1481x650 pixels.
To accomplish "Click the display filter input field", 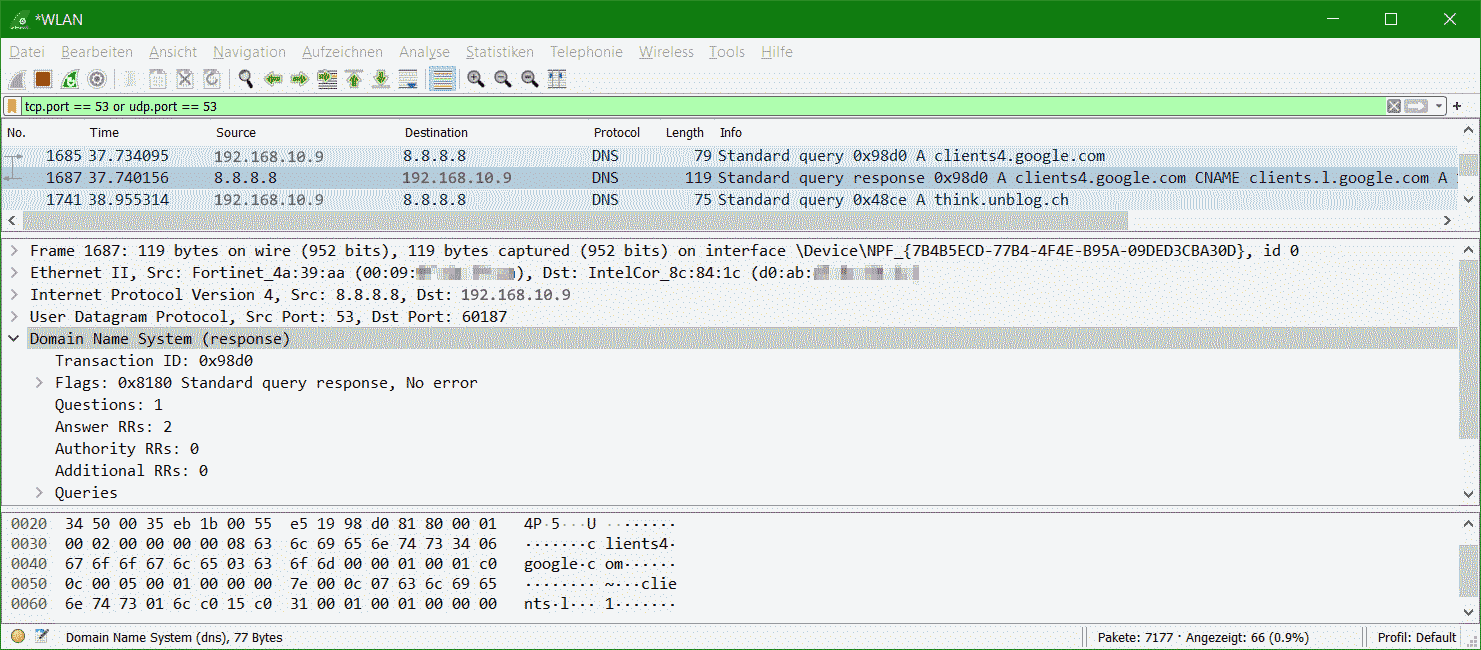I will (x=700, y=106).
